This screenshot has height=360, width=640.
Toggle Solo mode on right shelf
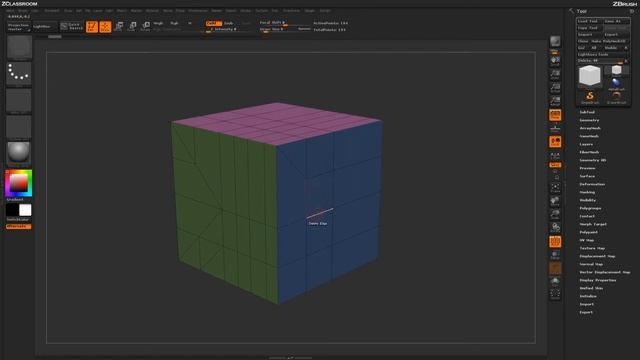(x=555, y=281)
